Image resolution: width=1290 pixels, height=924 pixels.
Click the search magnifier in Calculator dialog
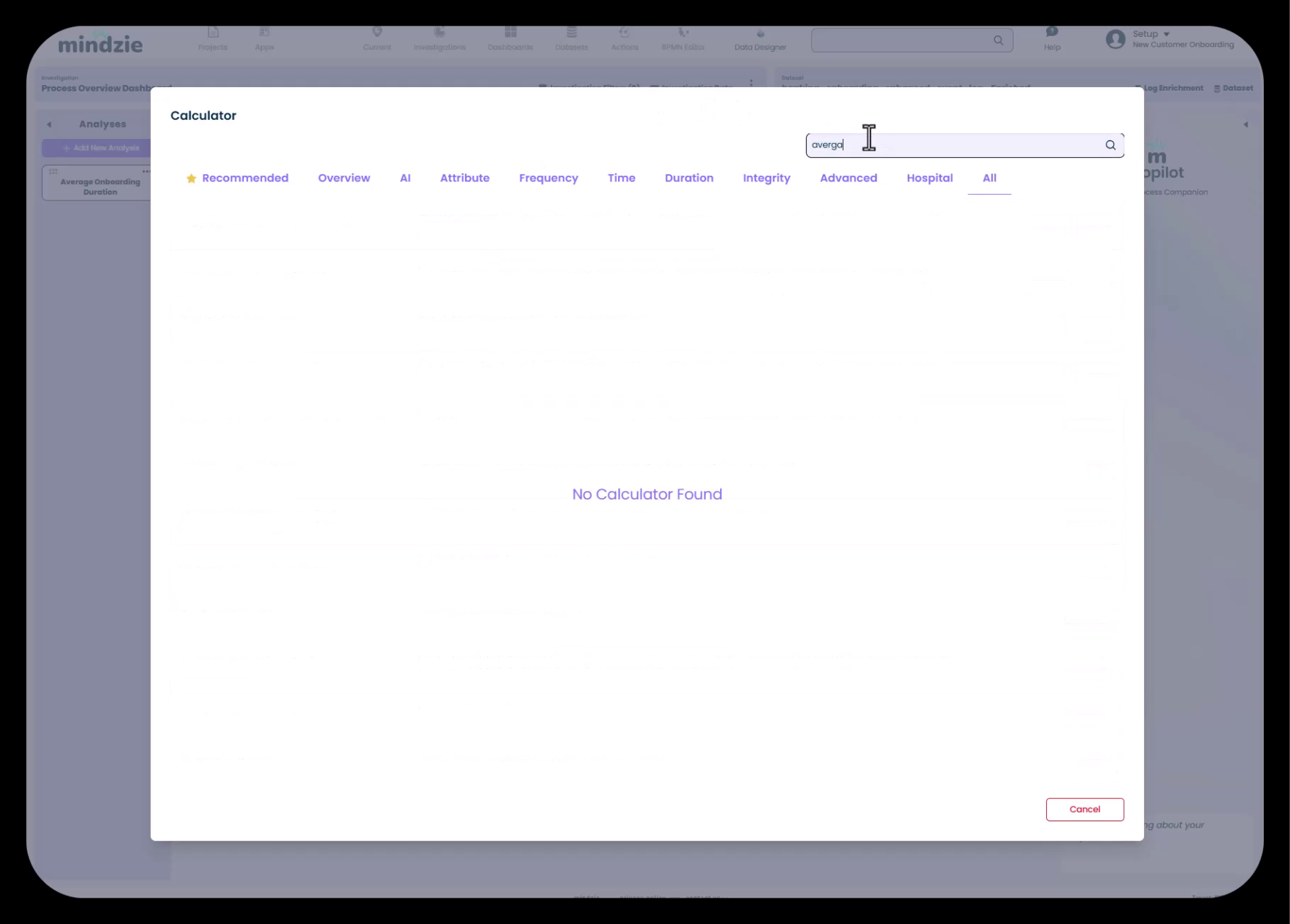1110,145
